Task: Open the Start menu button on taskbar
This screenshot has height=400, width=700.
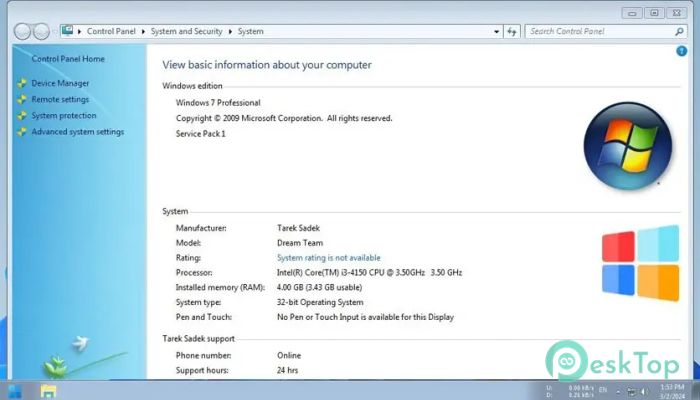Action: tap(14, 392)
